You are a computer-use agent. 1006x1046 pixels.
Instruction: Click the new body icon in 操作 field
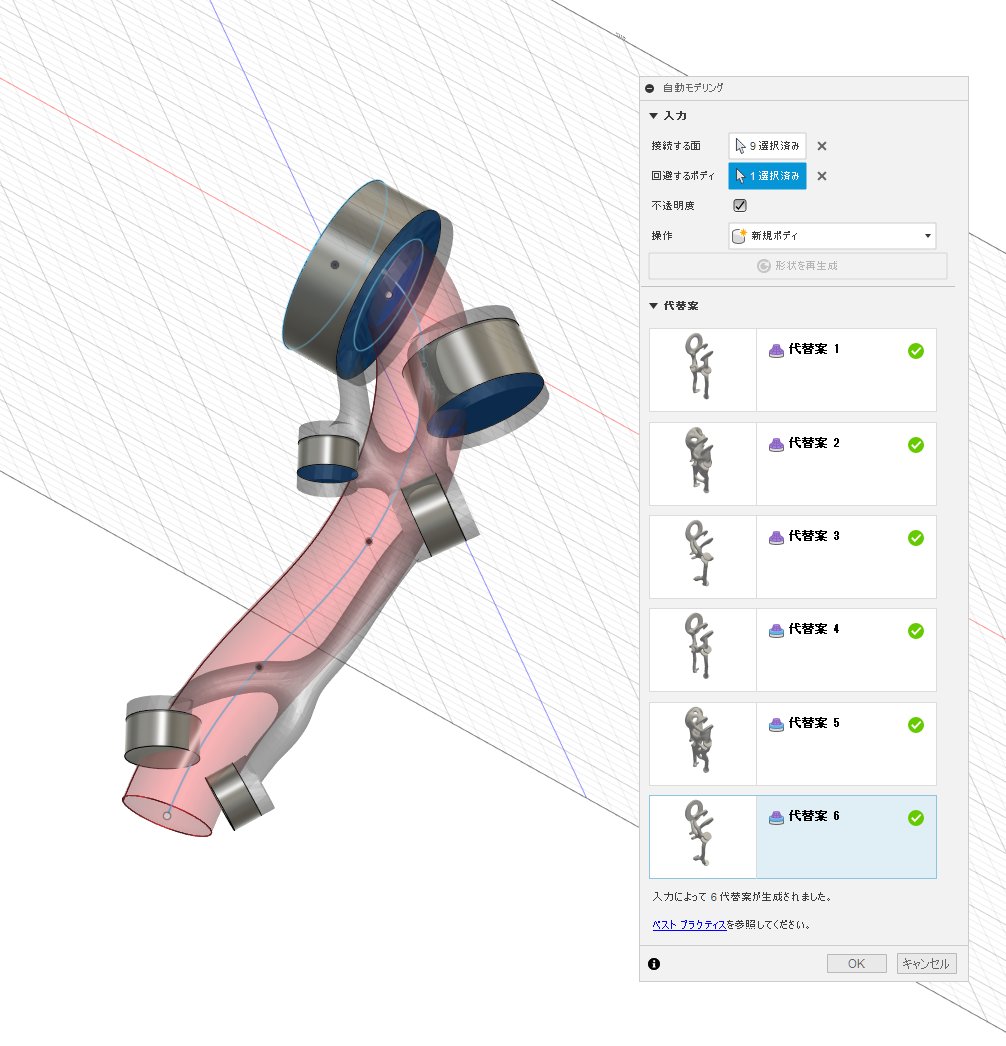(739, 235)
